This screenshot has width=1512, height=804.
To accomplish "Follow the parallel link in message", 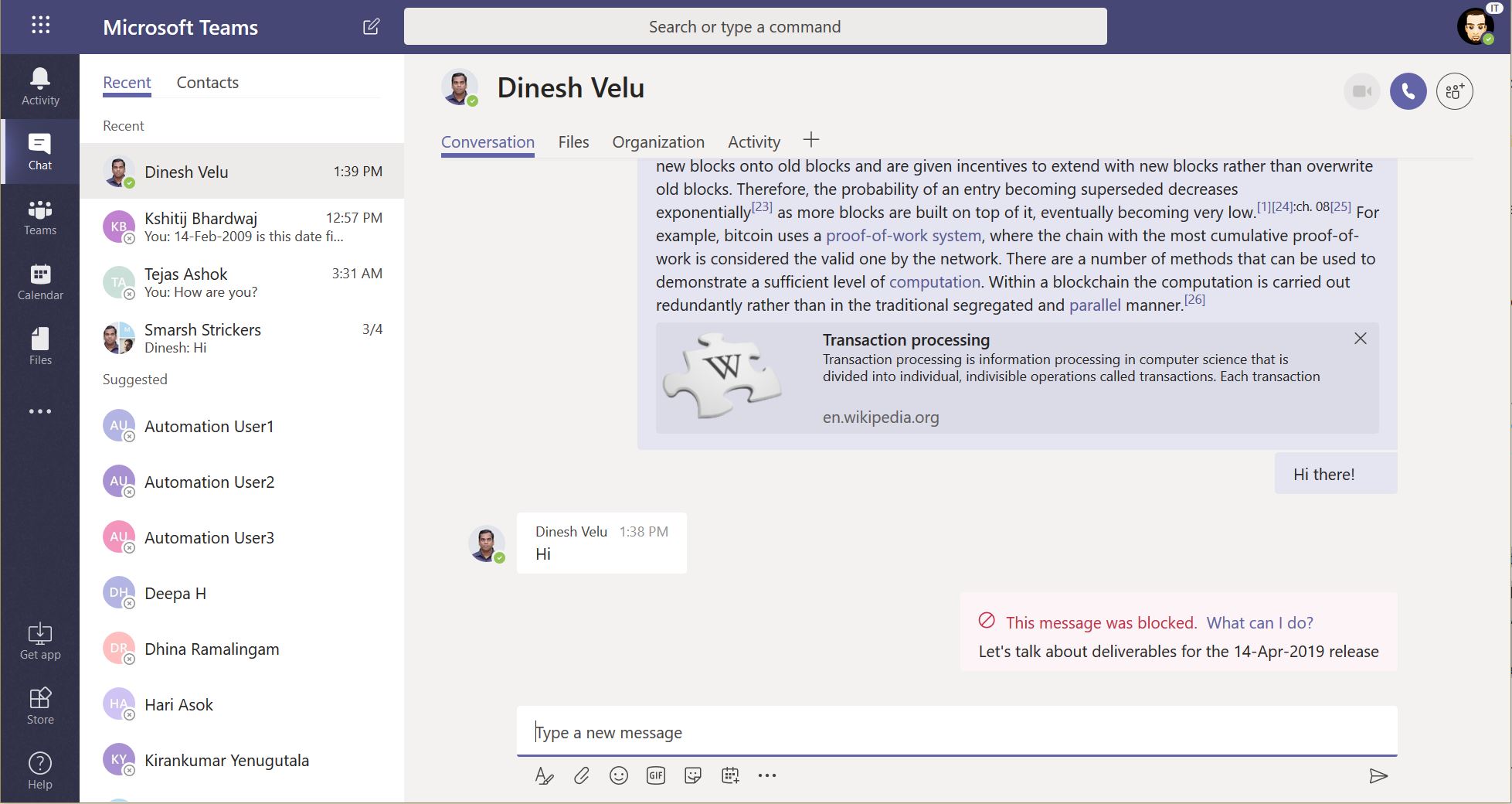I will tap(1094, 305).
